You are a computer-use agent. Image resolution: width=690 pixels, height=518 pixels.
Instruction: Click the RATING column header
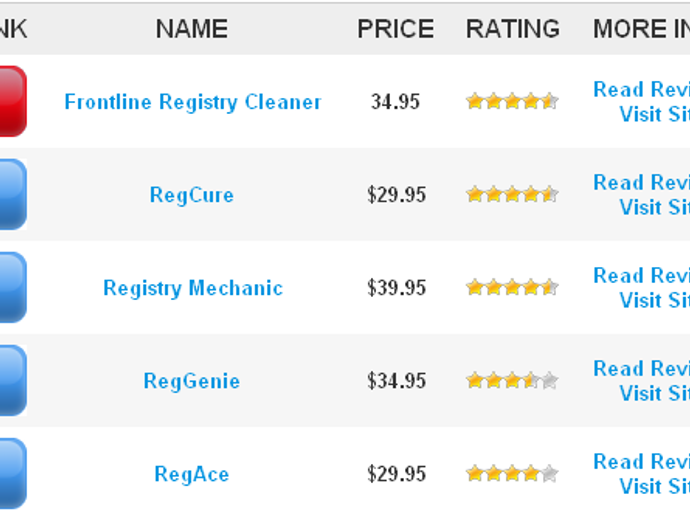[x=513, y=29]
